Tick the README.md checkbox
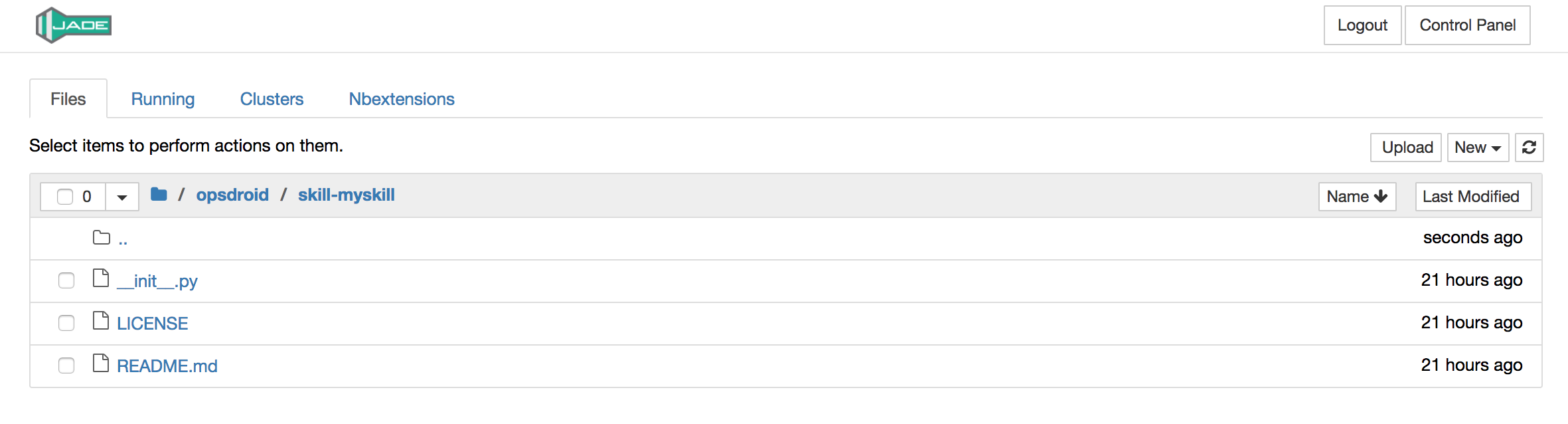This screenshot has width=1568, height=424. click(66, 366)
